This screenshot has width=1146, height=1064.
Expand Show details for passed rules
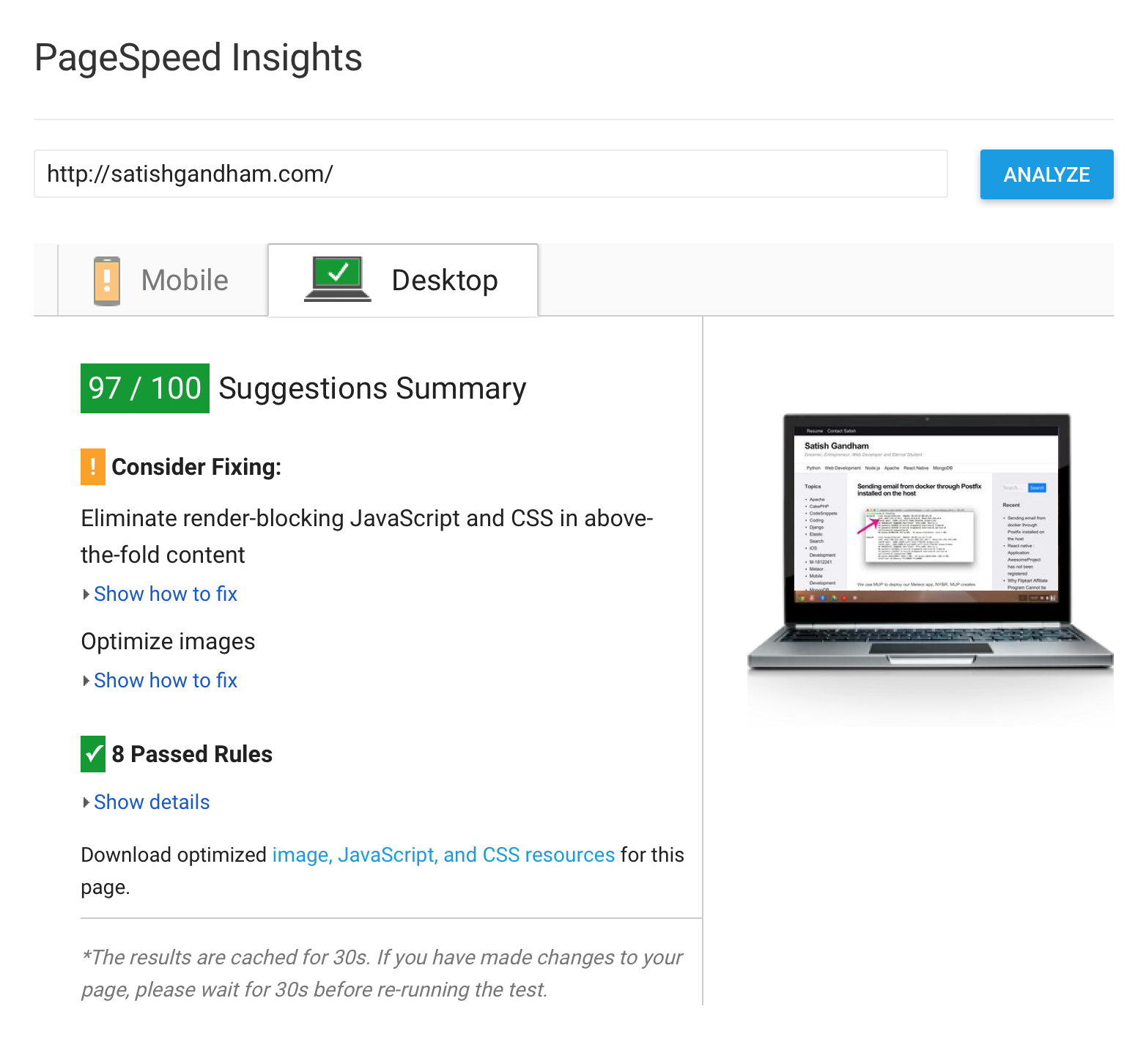pyautogui.click(x=152, y=802)
